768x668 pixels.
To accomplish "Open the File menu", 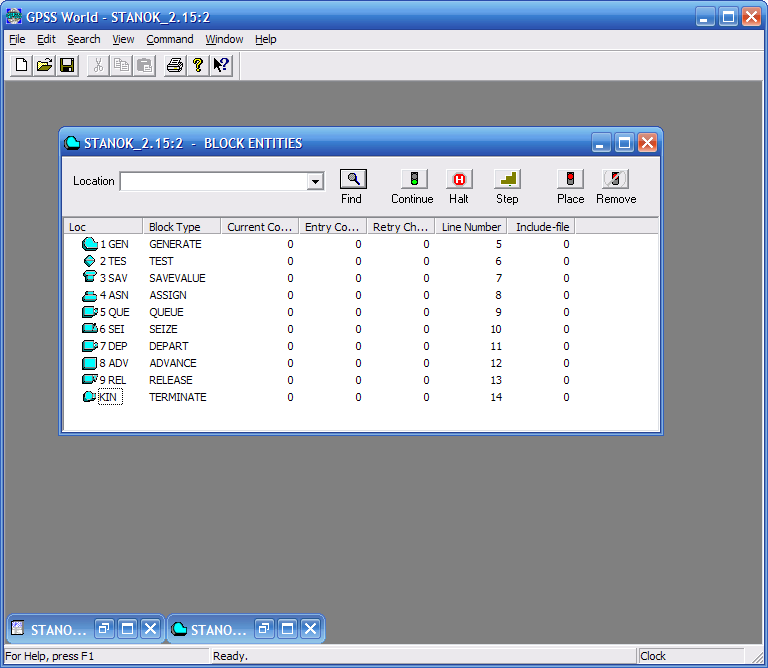I will (17, 39).
